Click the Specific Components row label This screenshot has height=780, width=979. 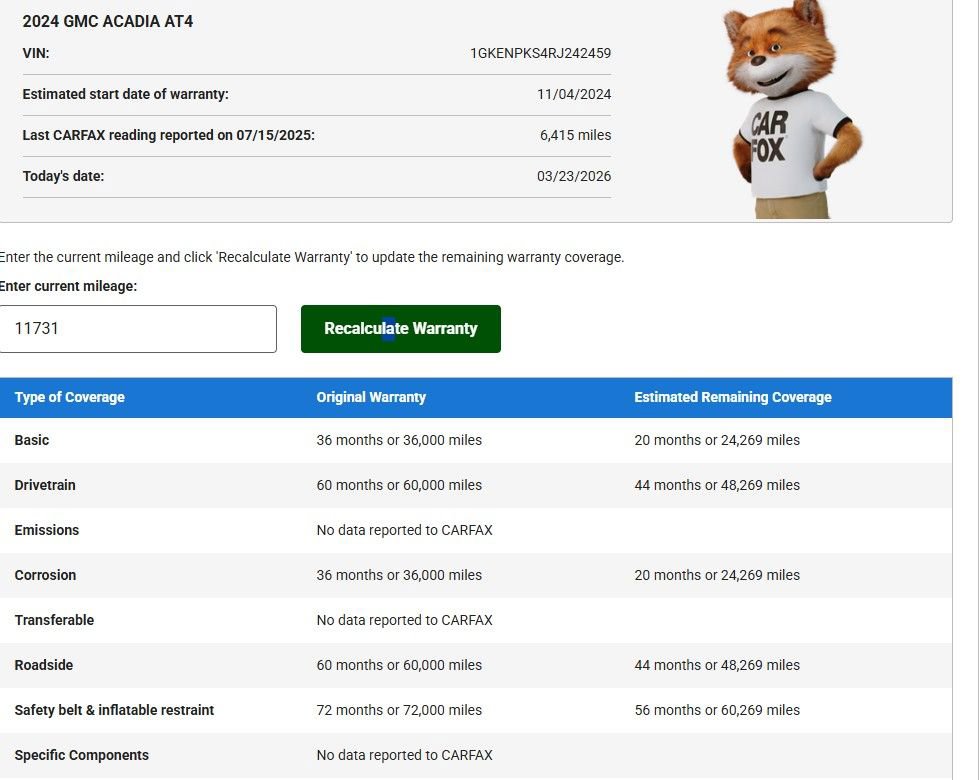[x=81, y=755]
